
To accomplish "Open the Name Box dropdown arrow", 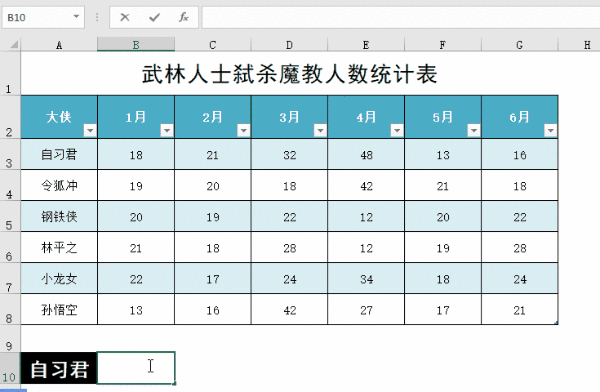I will point(76,16).
